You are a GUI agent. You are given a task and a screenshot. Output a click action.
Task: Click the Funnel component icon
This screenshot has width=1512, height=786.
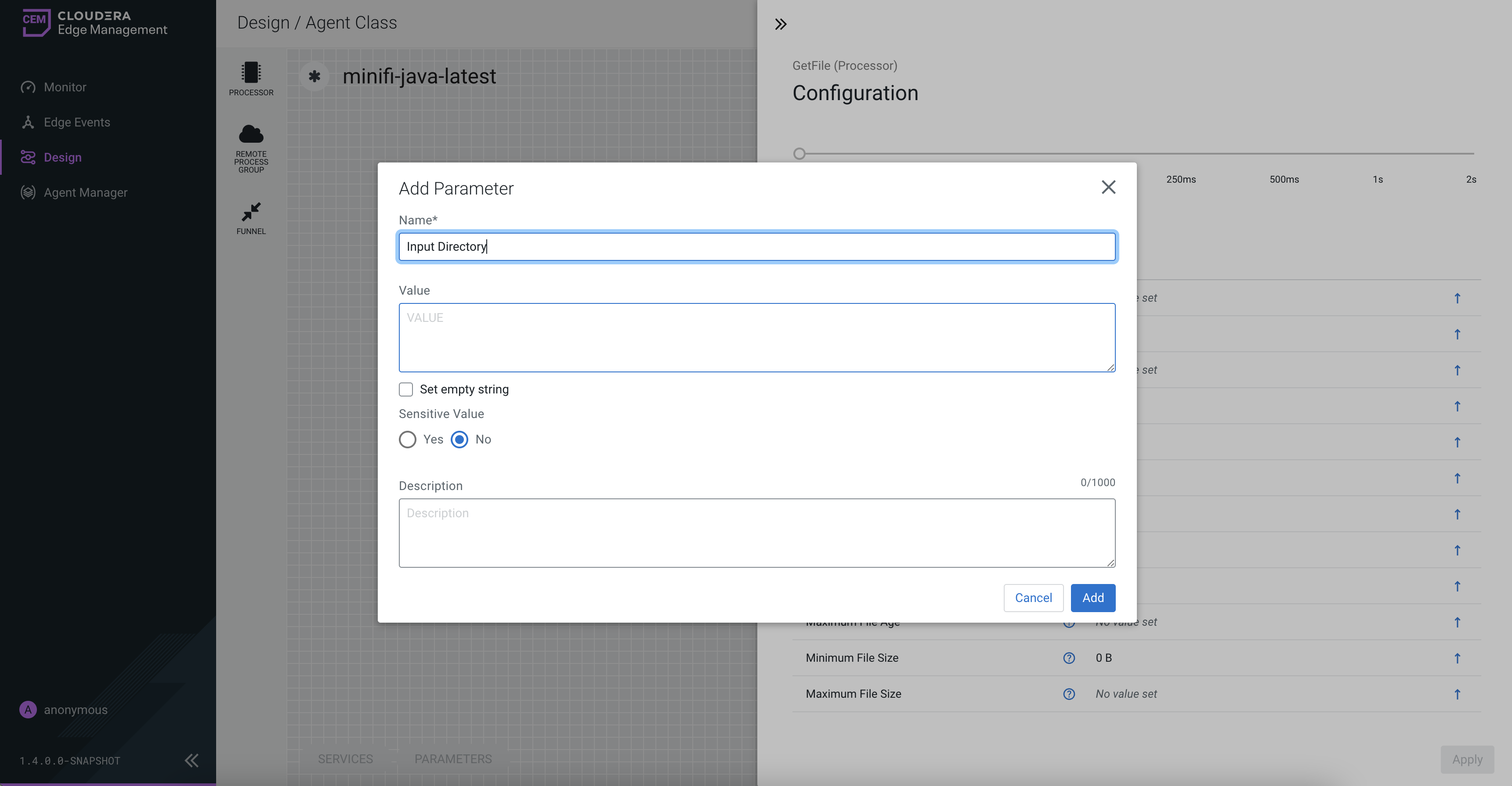(x=251, y=211)
